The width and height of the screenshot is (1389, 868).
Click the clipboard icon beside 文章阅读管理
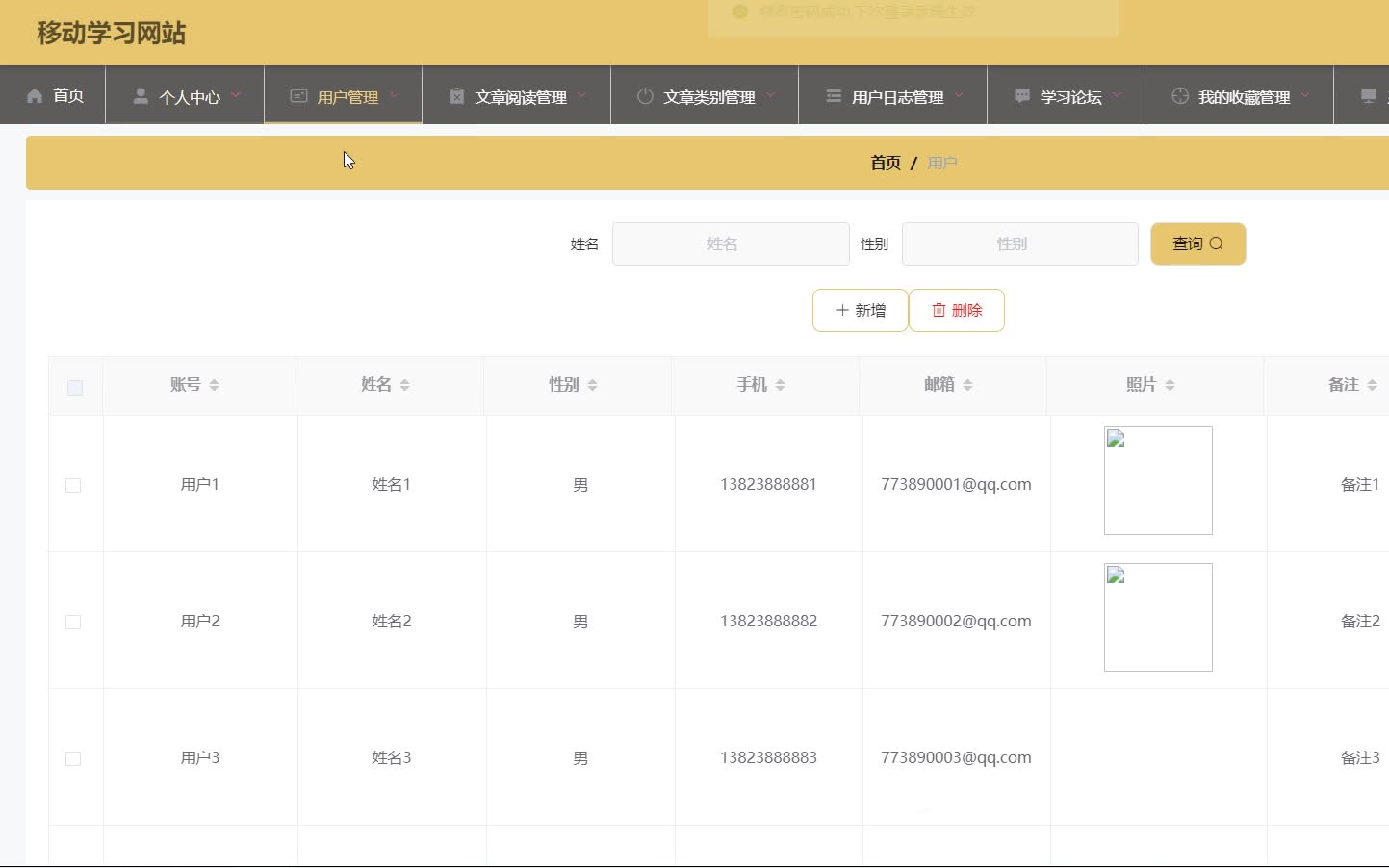click(456, 96)
